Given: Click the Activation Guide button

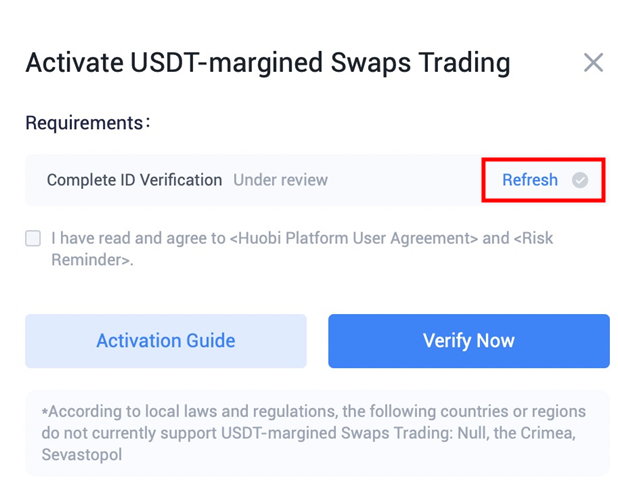Looking at the screenshot, I should tap(166, 341).
